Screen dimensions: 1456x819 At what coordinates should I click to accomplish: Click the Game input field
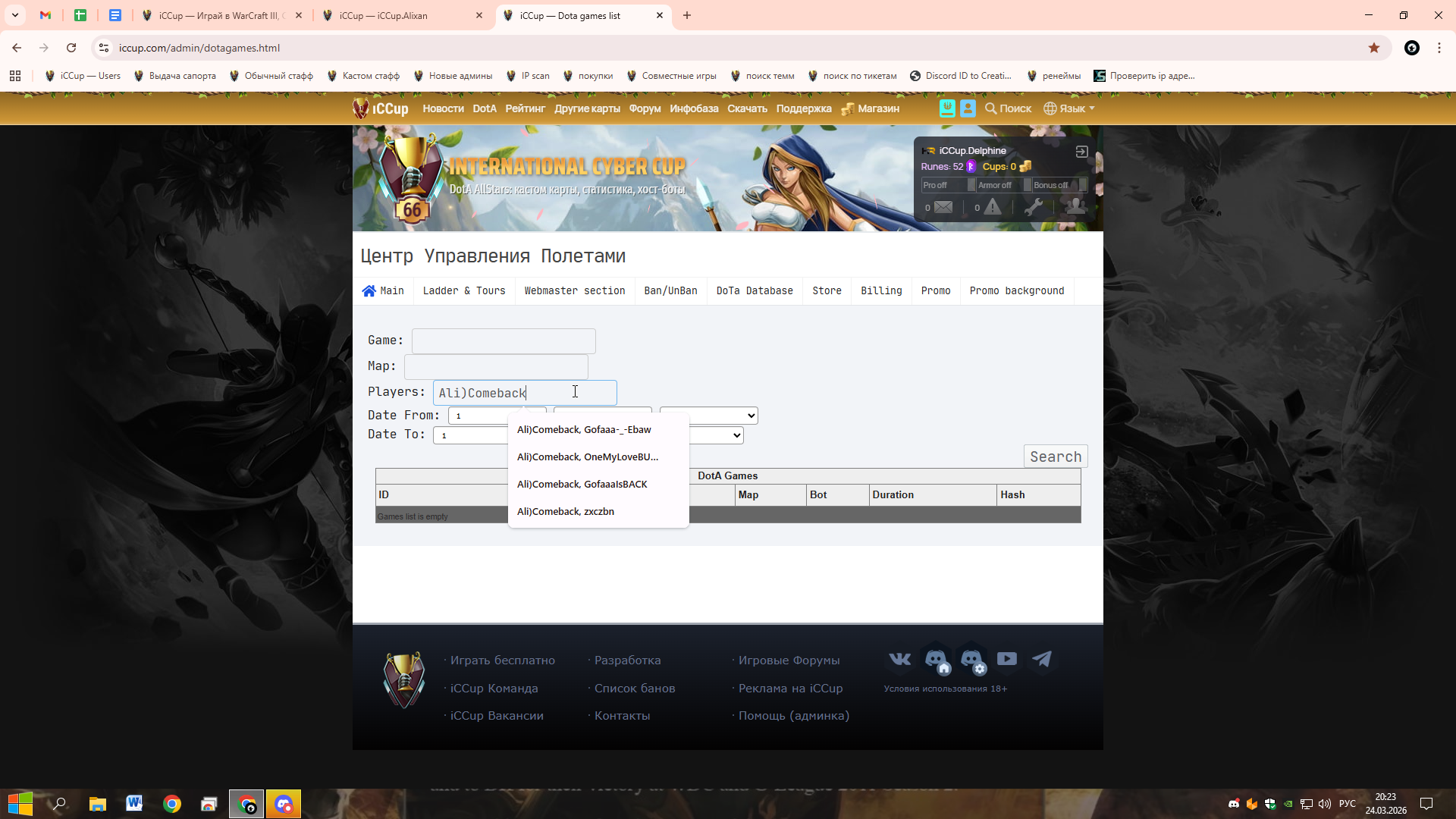504,341
